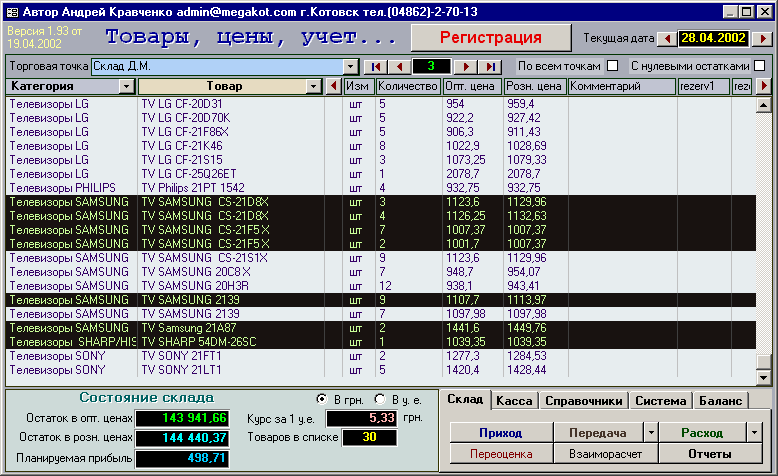Click the Торговая точка field 'Склад Д.М.'
Viewport: 778px width, 476px height.
pos(217,67)
